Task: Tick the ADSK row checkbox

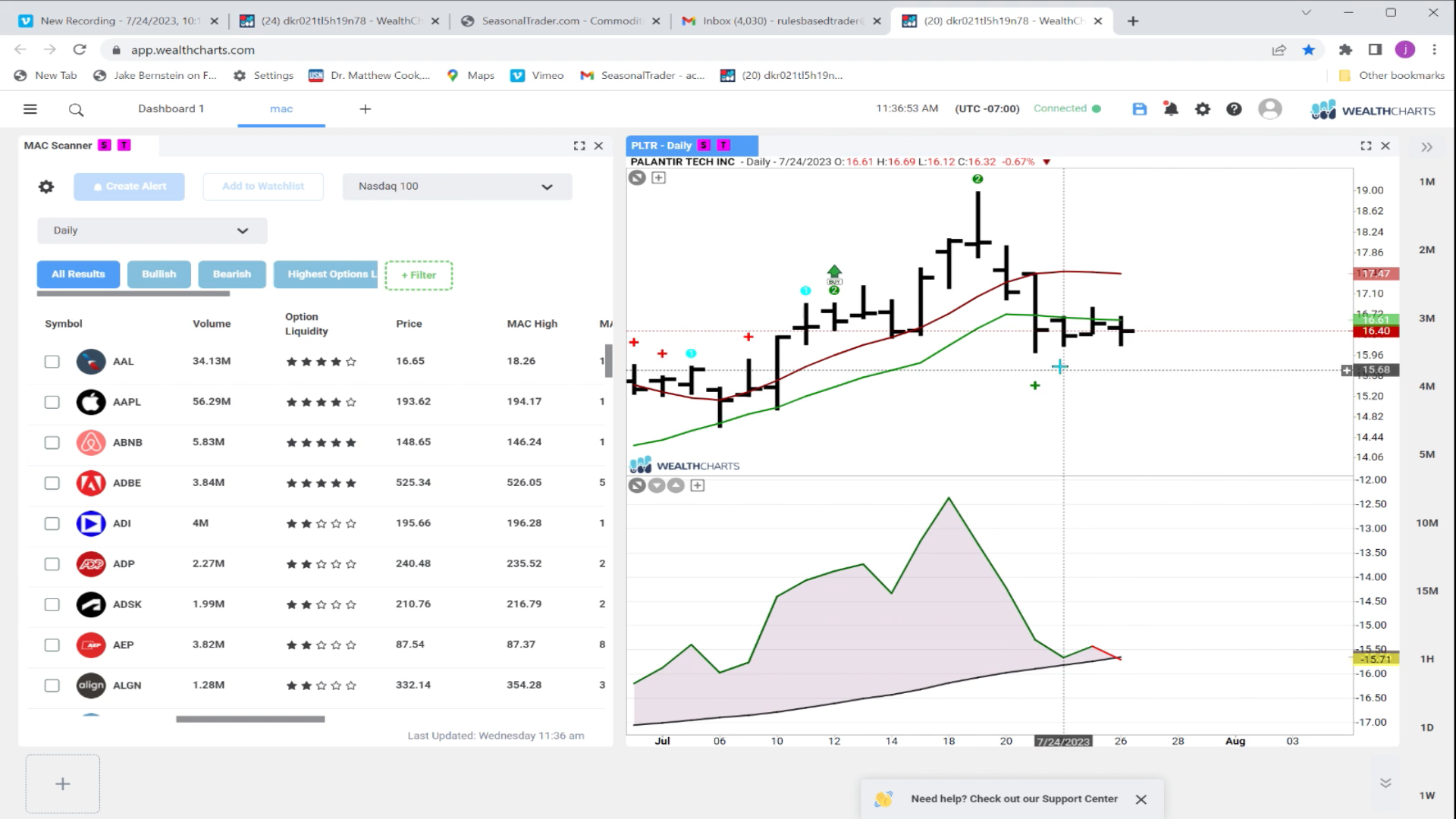Action: pos(52,604)
